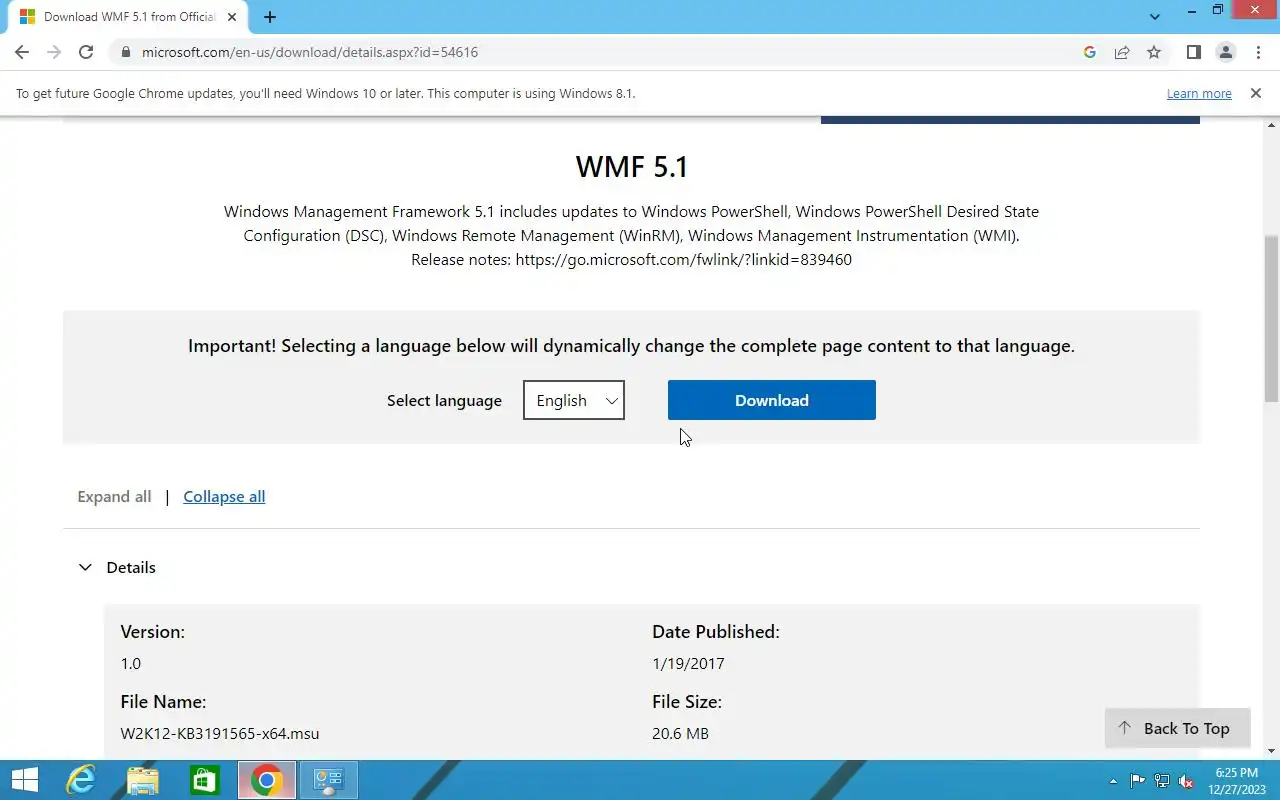This screenshot has width=1280, height=800.
Task: Launch Internet Explorer from taskbar
Action: pos(81,780)
